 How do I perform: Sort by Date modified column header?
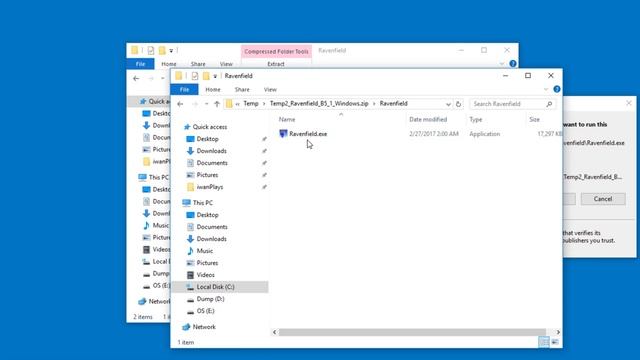tap(428, 120)
